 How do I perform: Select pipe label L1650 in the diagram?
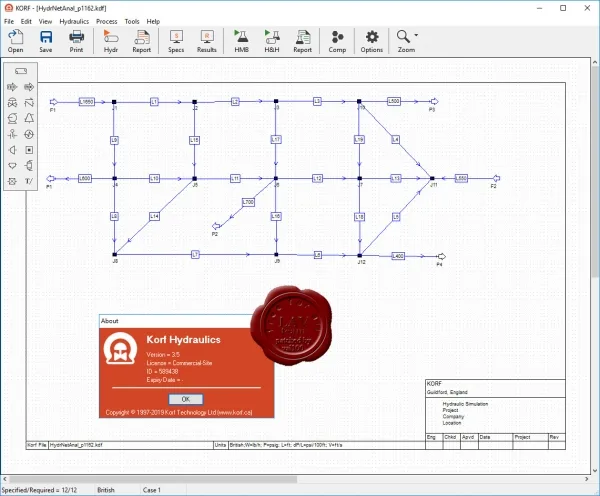pyautogui.click(x=87, y=102)
